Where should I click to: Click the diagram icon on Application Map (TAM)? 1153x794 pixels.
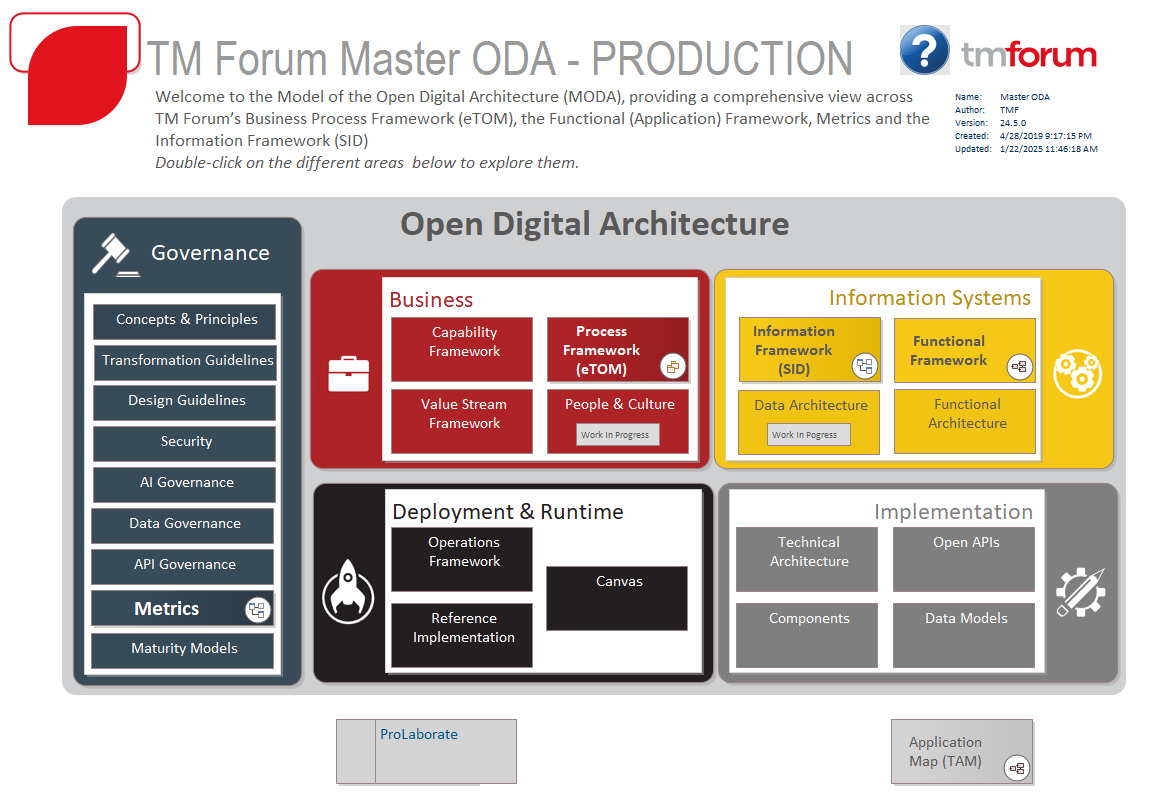[x=1017, y=768]
